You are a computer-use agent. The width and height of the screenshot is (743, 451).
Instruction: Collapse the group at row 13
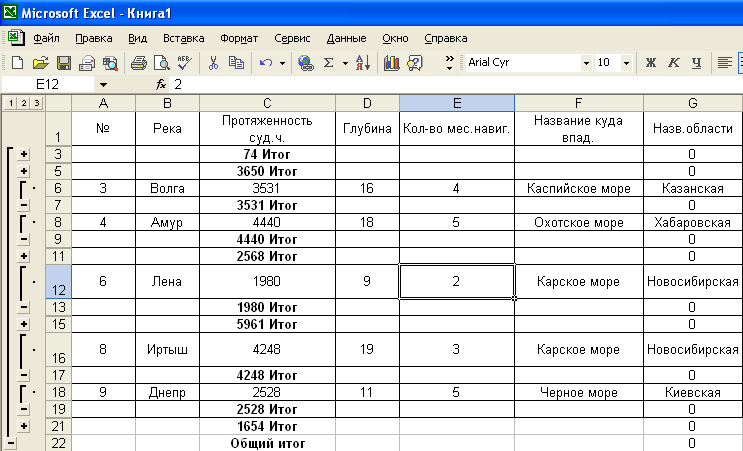coord(24,307)
